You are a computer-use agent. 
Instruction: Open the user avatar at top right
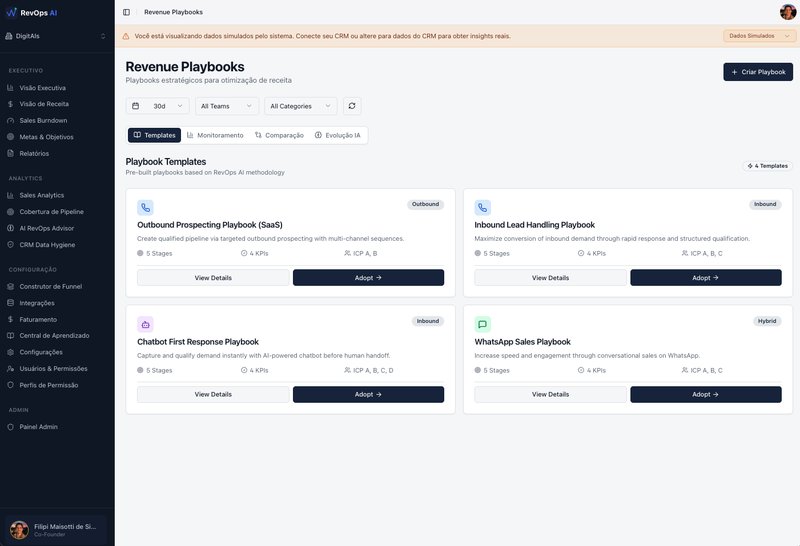[788, 12]
